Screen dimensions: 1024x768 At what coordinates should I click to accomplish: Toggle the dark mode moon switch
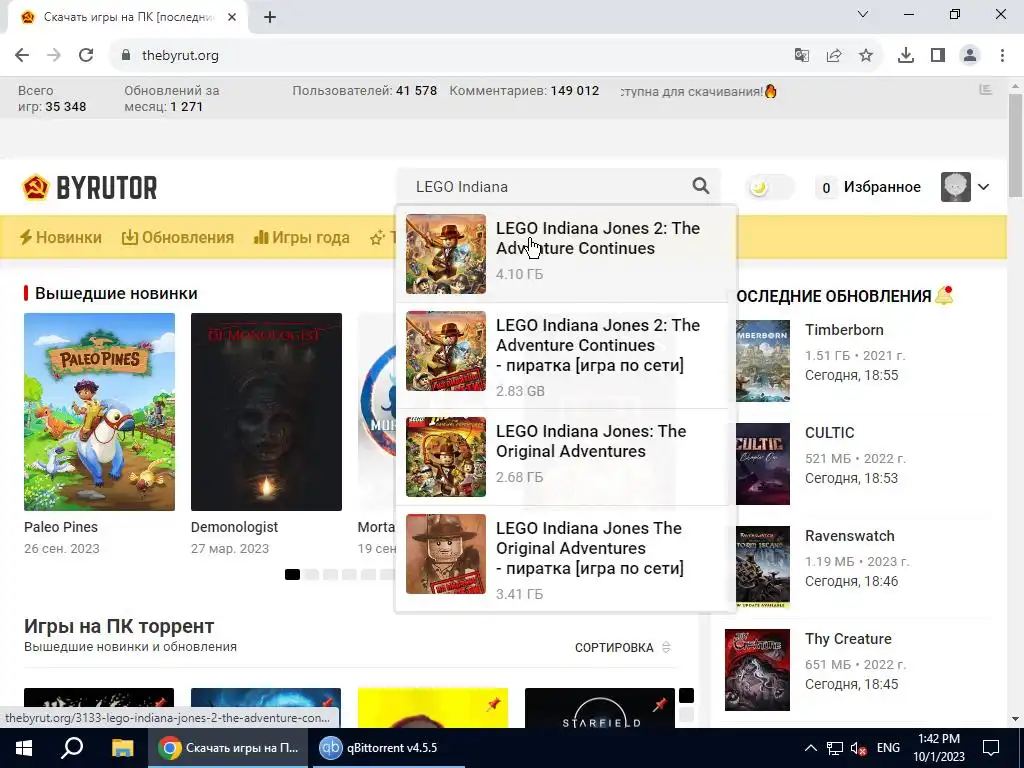770,187
